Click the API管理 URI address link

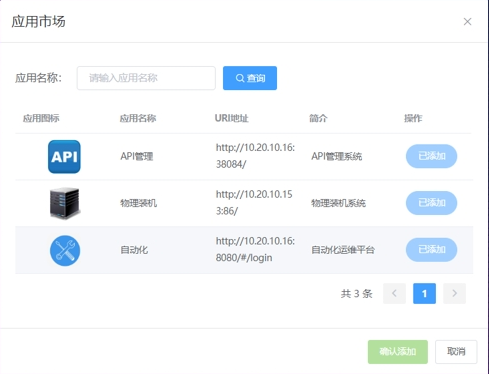(x=255, y=156)
